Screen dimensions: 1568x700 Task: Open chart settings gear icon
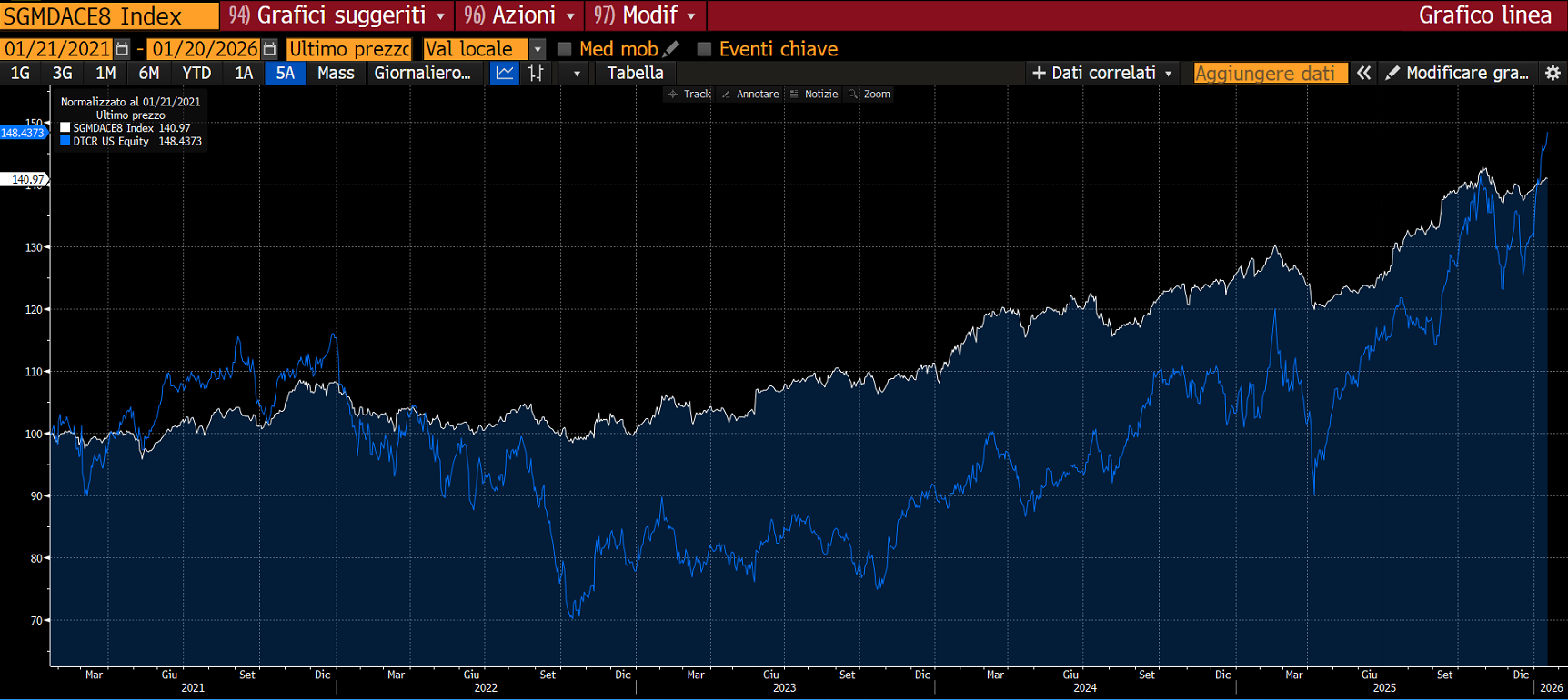click(x=1553, y=73)
